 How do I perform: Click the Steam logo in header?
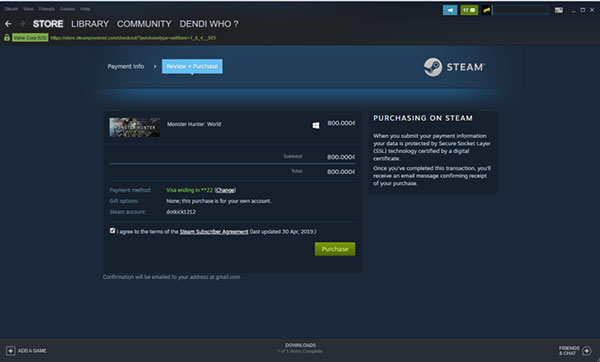(x=454, y=67)
